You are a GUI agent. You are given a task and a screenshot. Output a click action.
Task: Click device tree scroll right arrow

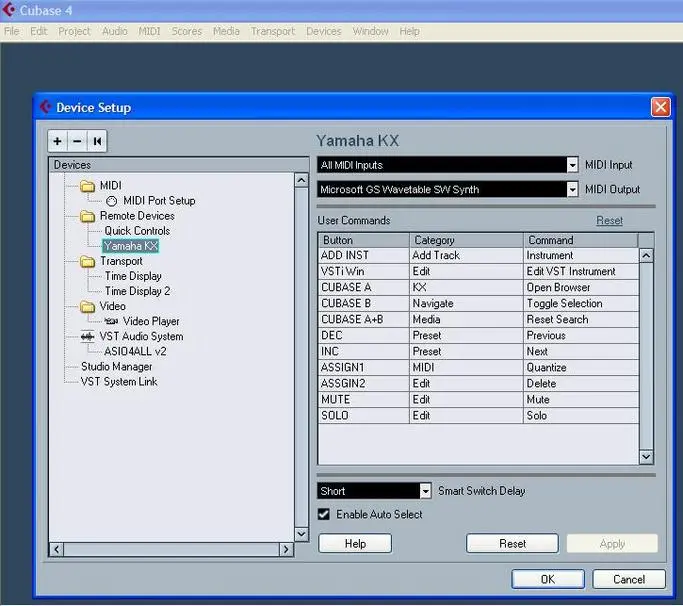(x=286, y=549)
